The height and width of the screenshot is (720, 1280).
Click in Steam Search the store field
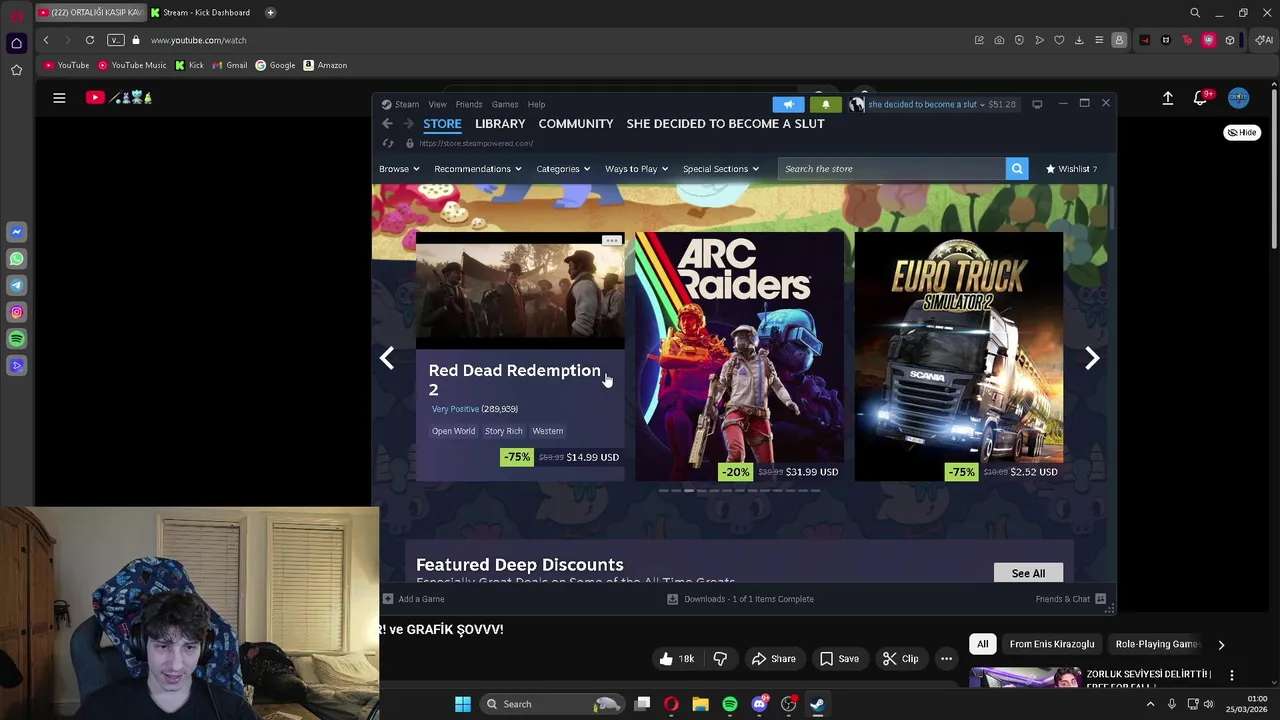point(892,169)
